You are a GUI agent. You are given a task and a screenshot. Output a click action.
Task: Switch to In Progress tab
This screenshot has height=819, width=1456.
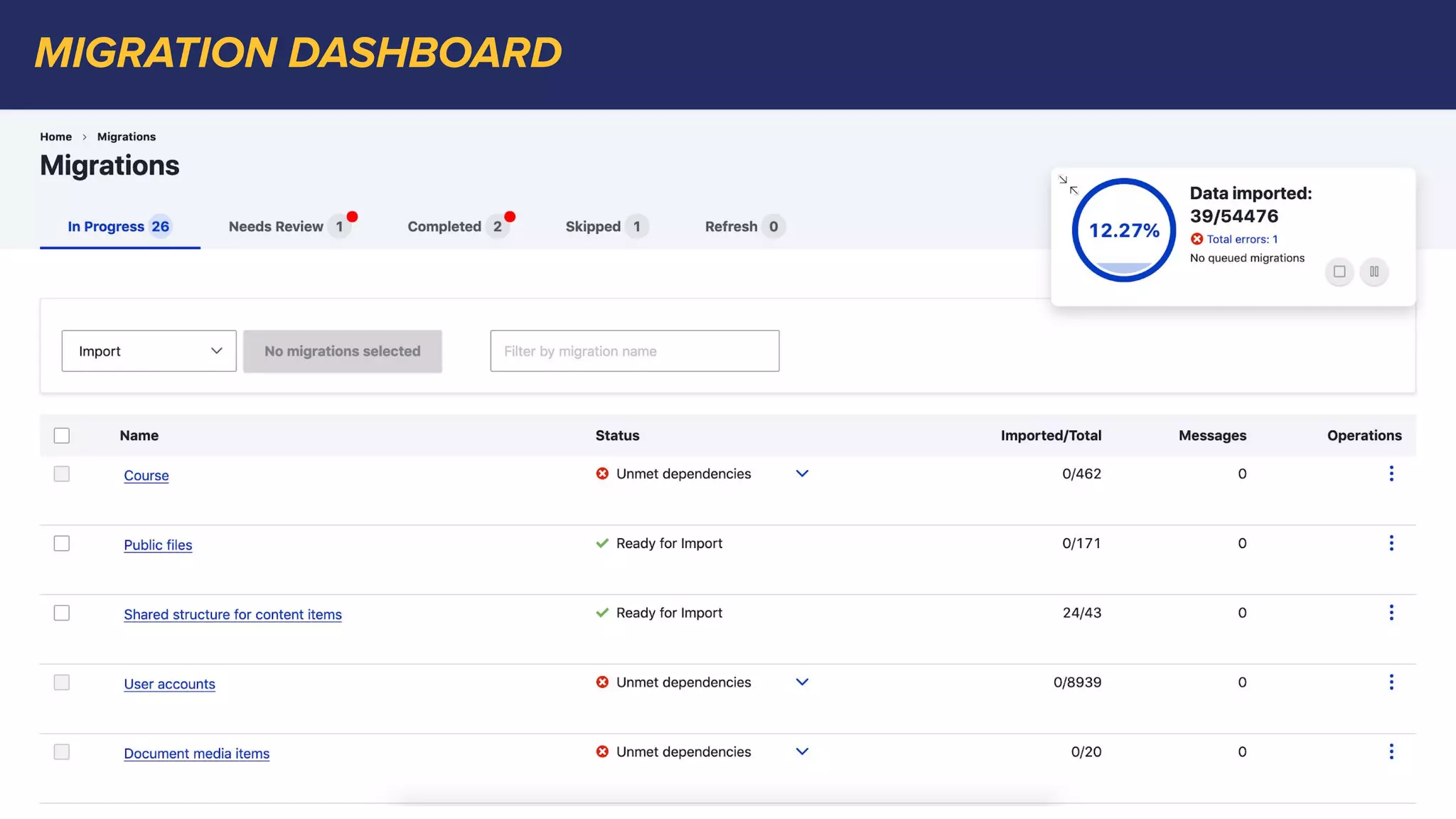click(x=119, y=227)
